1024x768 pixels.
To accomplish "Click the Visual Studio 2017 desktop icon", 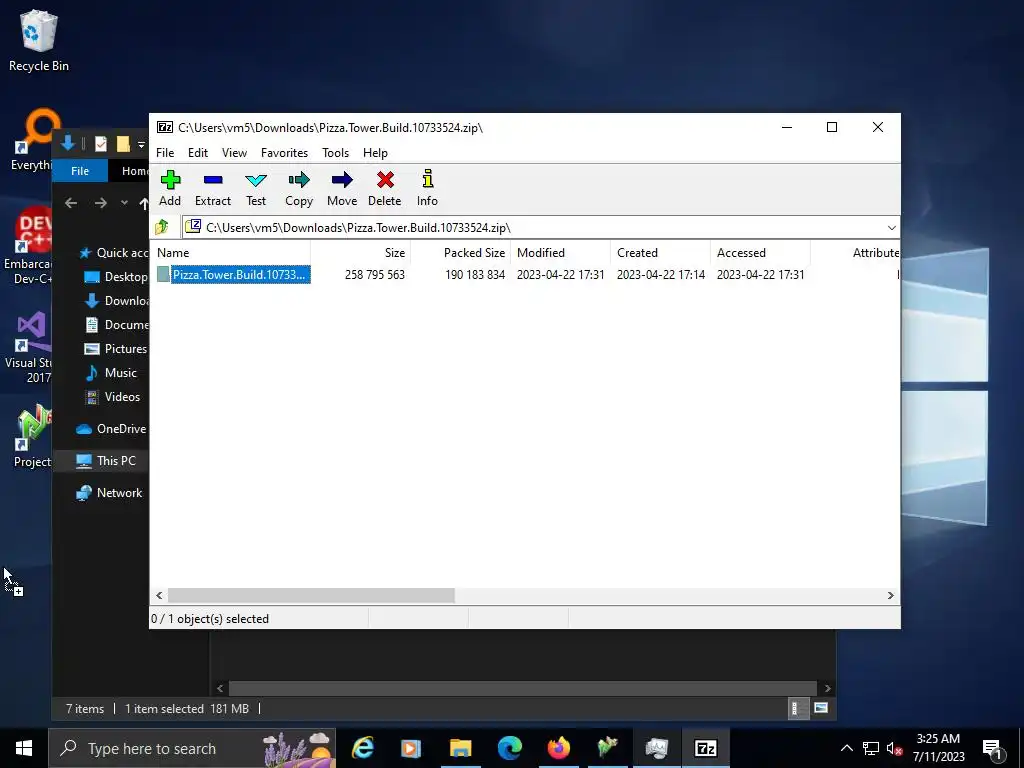I will (27, 347).
